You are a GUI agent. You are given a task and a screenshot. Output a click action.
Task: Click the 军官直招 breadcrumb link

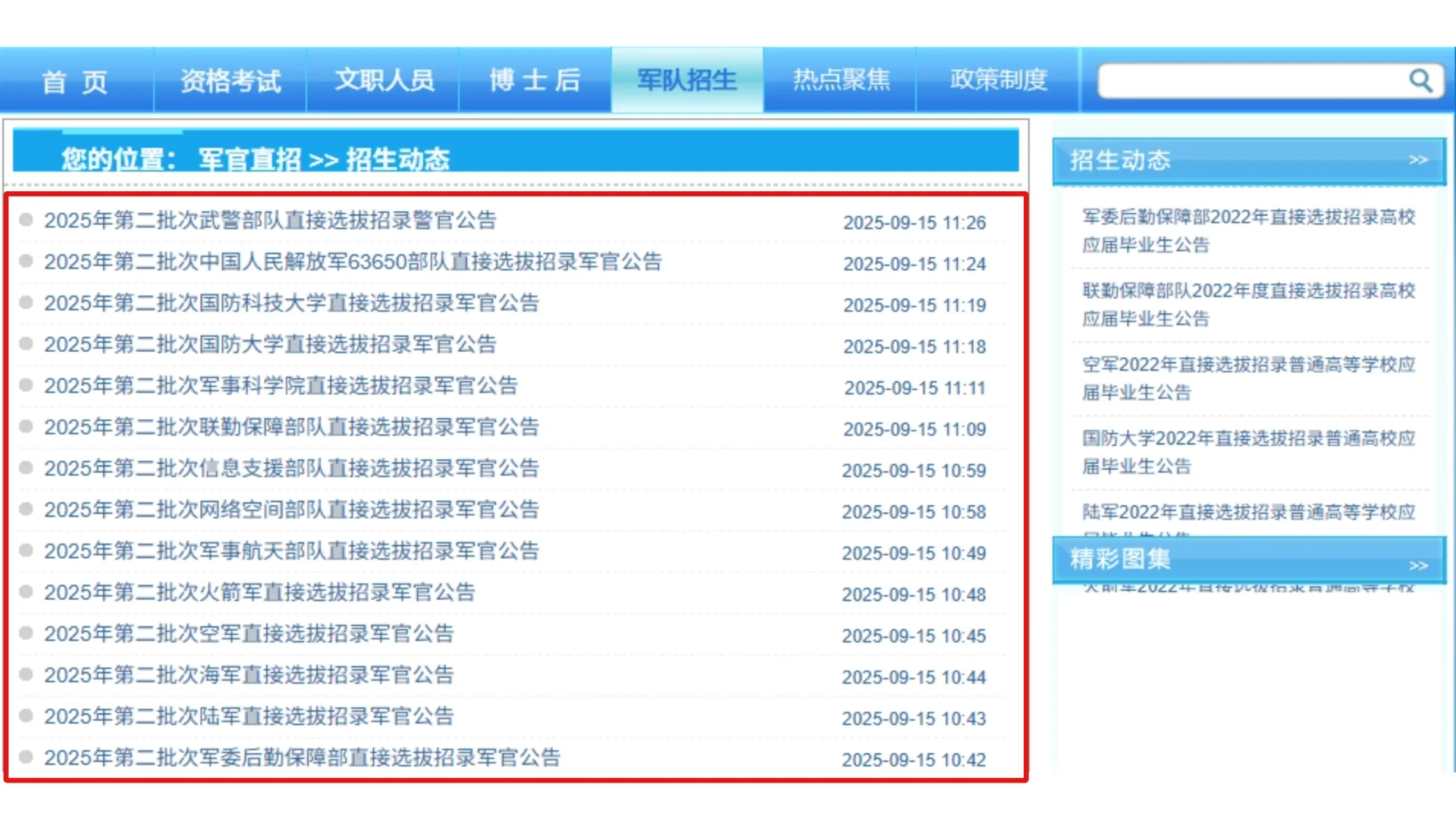[250, 160]
